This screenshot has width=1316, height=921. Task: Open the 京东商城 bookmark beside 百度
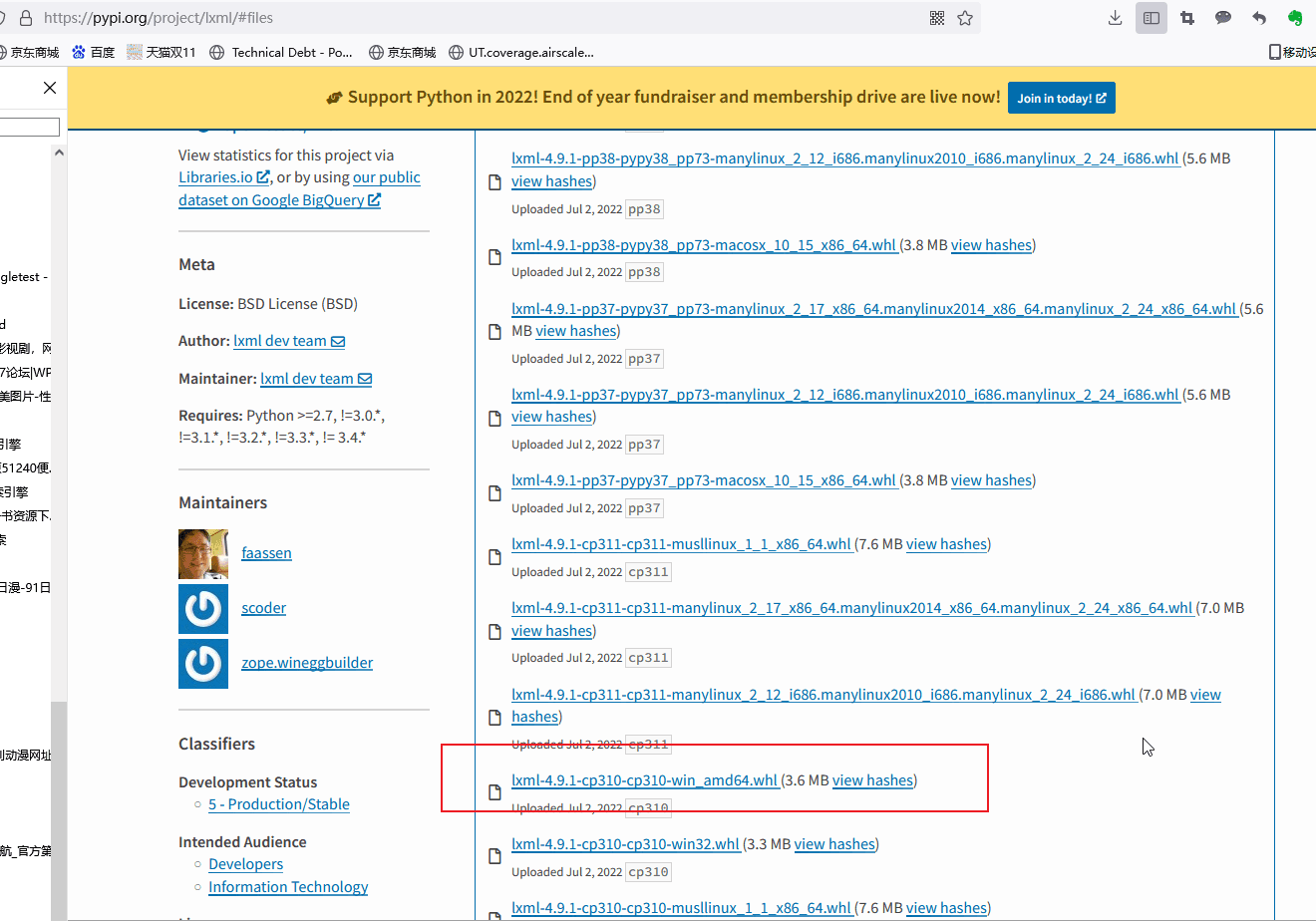(x=30, y=52)
